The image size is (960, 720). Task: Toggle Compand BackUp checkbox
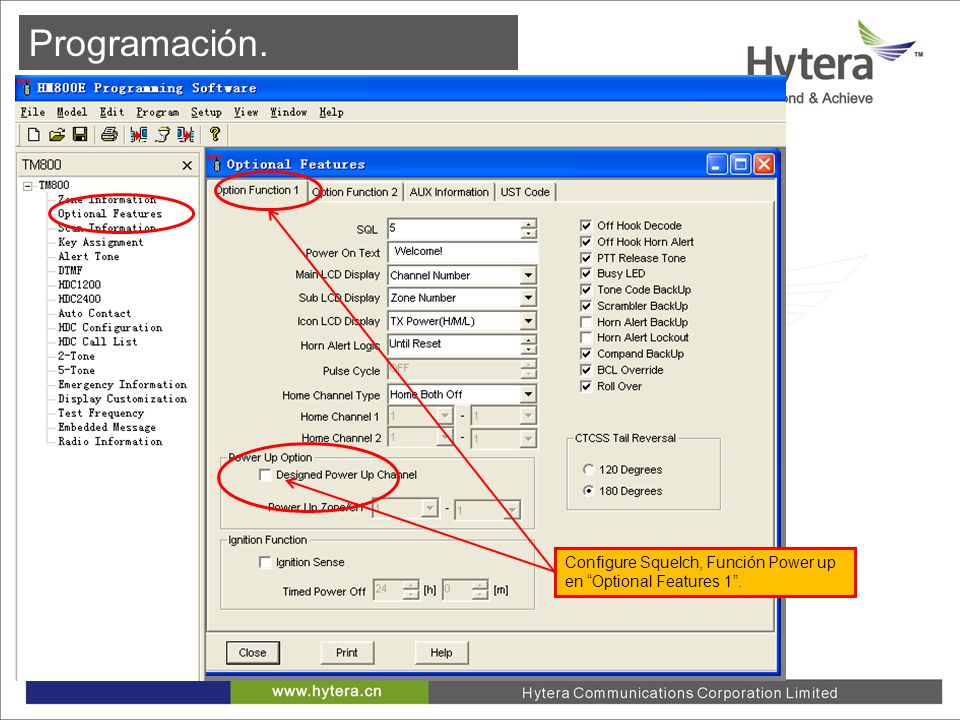pos(586,354)
